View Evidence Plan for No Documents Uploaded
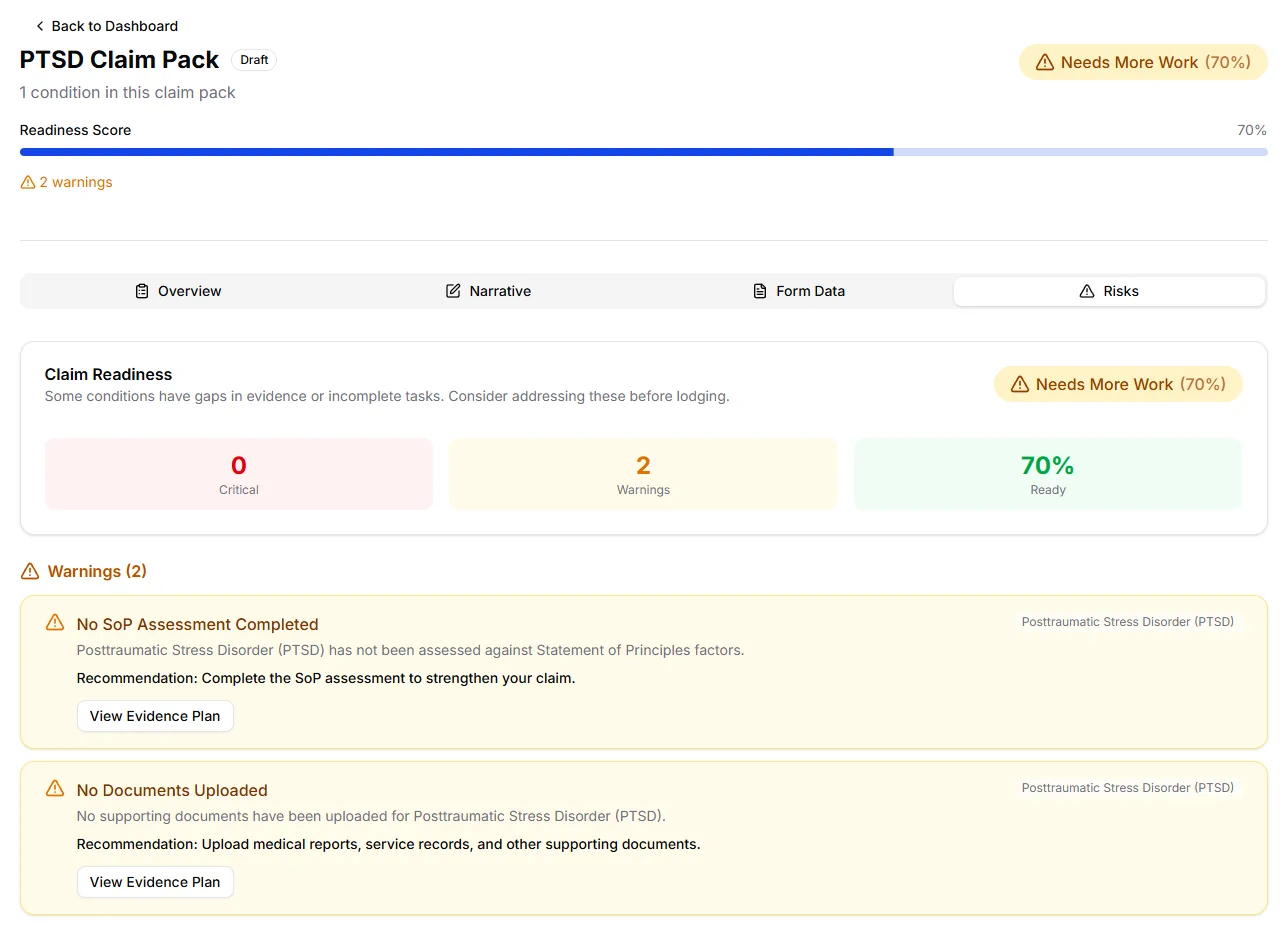 coord(155,882)
